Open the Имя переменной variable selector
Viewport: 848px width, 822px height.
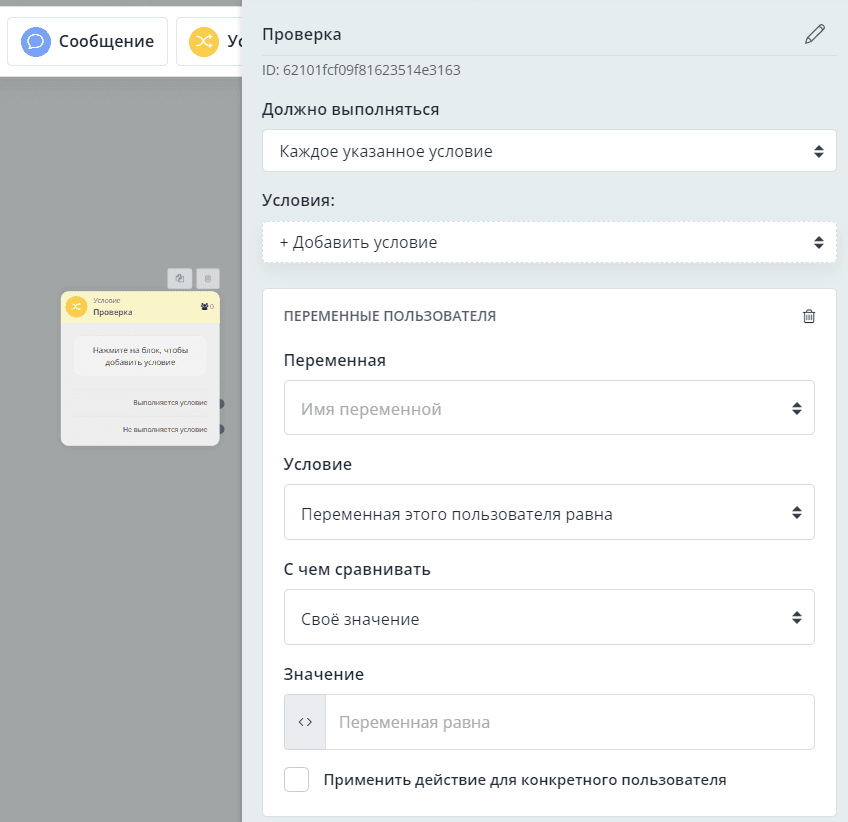[549, 408]
